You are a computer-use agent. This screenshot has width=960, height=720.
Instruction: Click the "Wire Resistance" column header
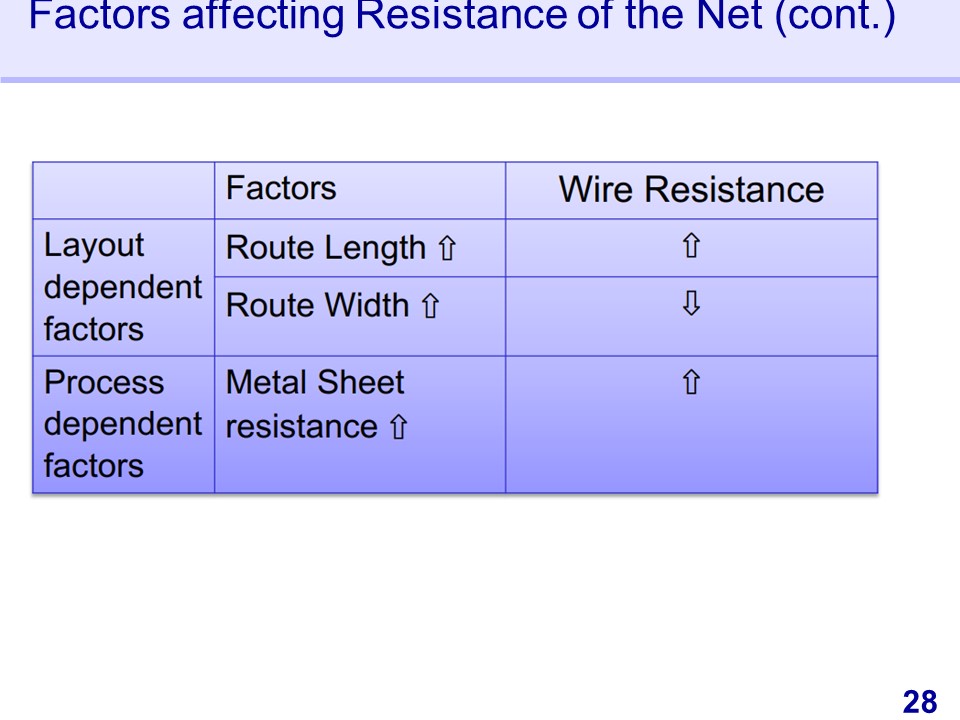691,190
